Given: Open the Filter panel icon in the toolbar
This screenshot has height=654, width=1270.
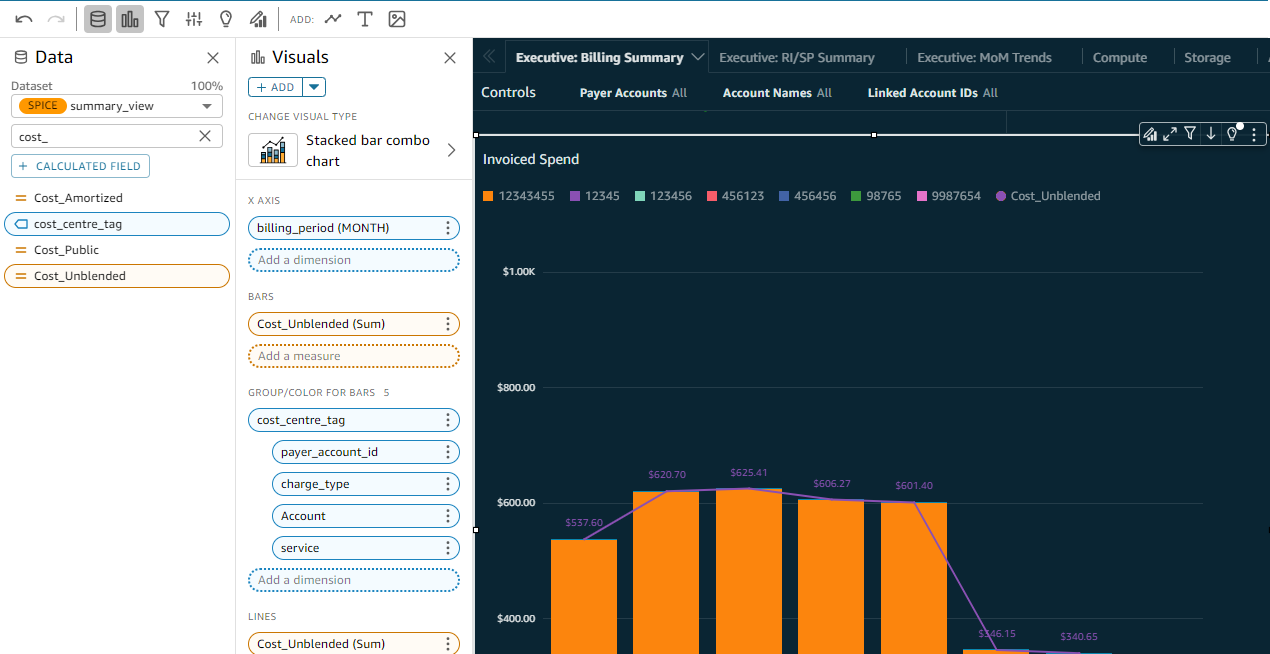Looking at the screenshot, I should click(x=161, y=18).
